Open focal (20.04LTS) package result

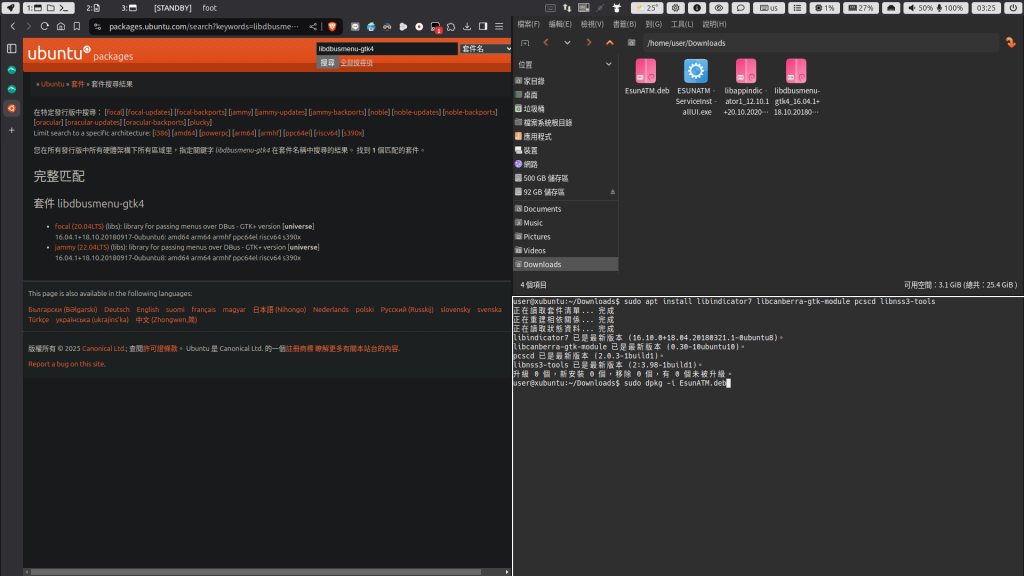(79, 227)
